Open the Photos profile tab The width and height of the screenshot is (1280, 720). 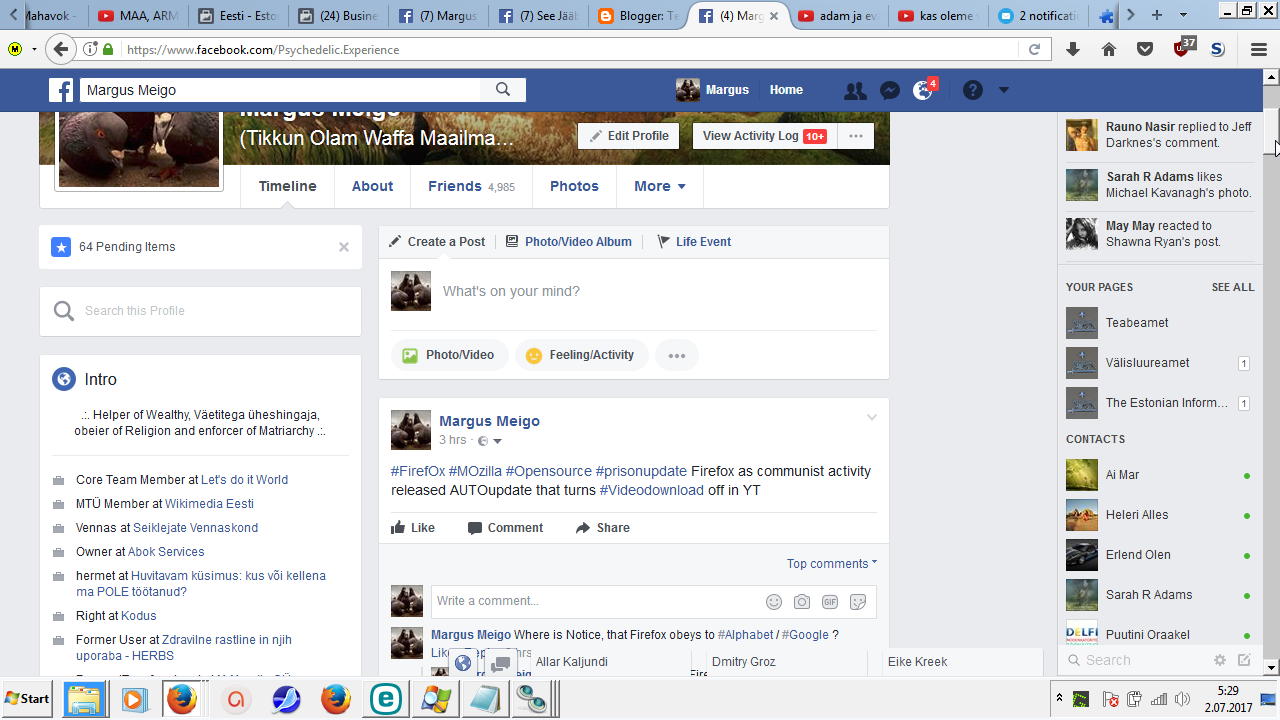click(x=574, y=186)
